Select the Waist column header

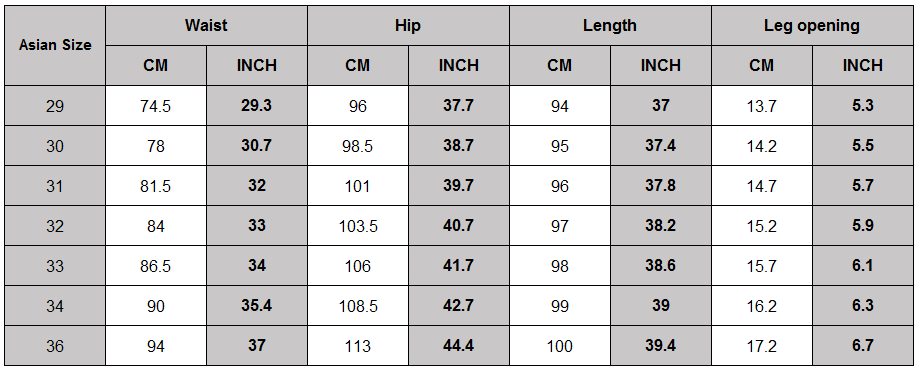coord(207,25)
